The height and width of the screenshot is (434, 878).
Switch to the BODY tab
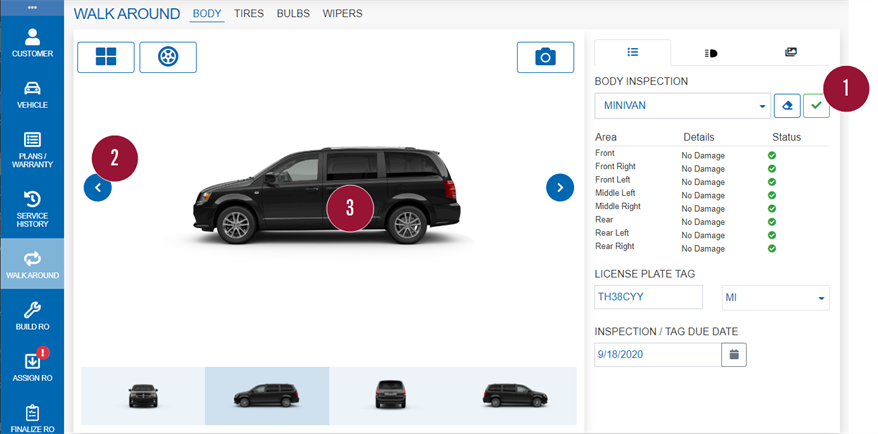[x=207, y=14]
